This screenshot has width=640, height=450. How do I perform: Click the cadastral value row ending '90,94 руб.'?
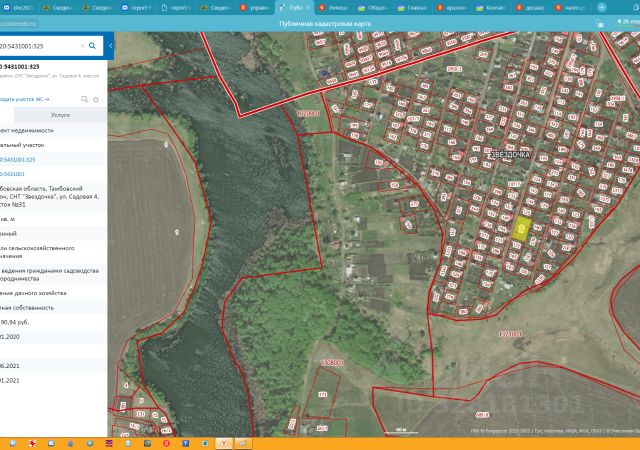[53, 322]
